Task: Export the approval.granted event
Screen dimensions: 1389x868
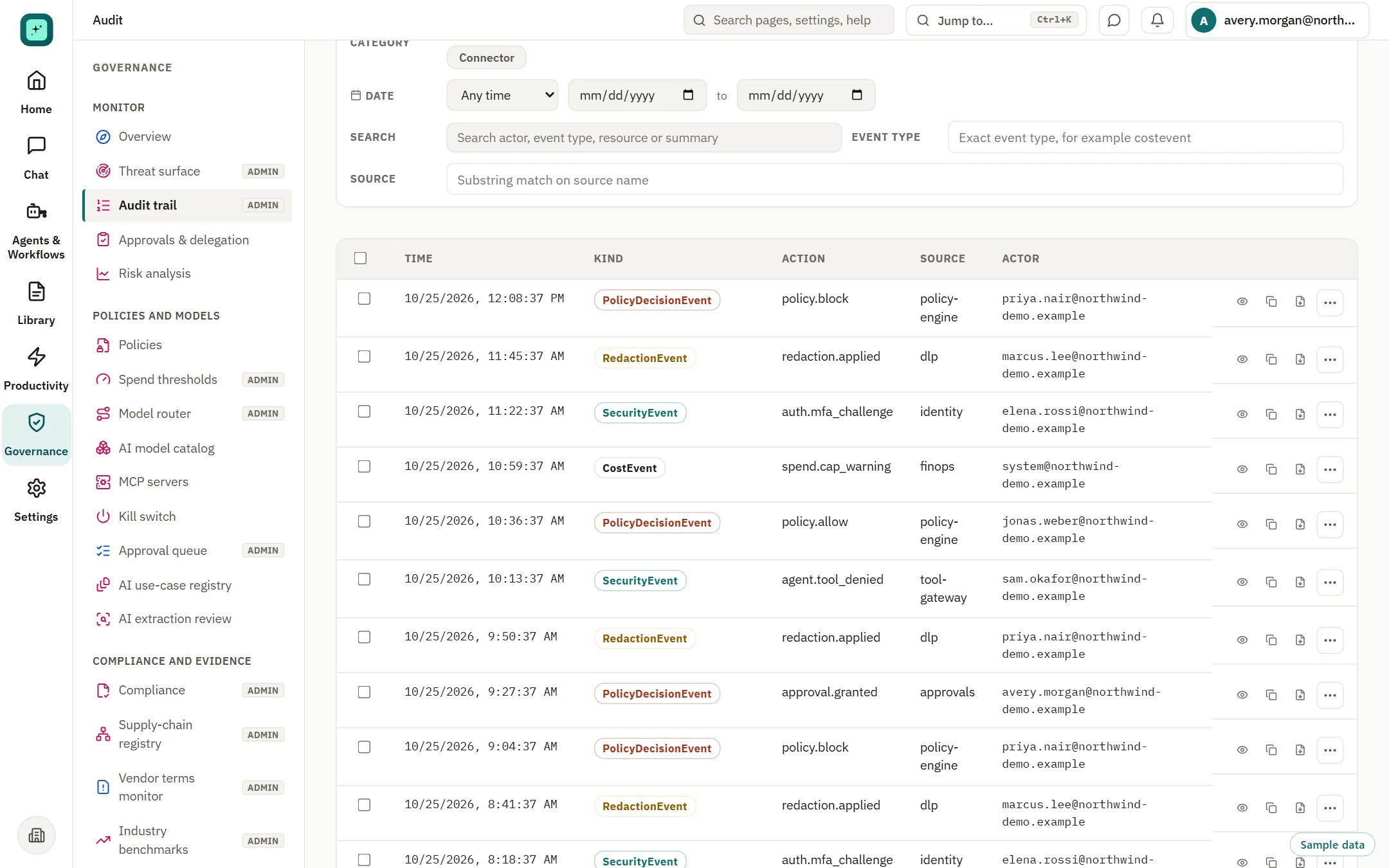Action: [x=1300, y=695]
